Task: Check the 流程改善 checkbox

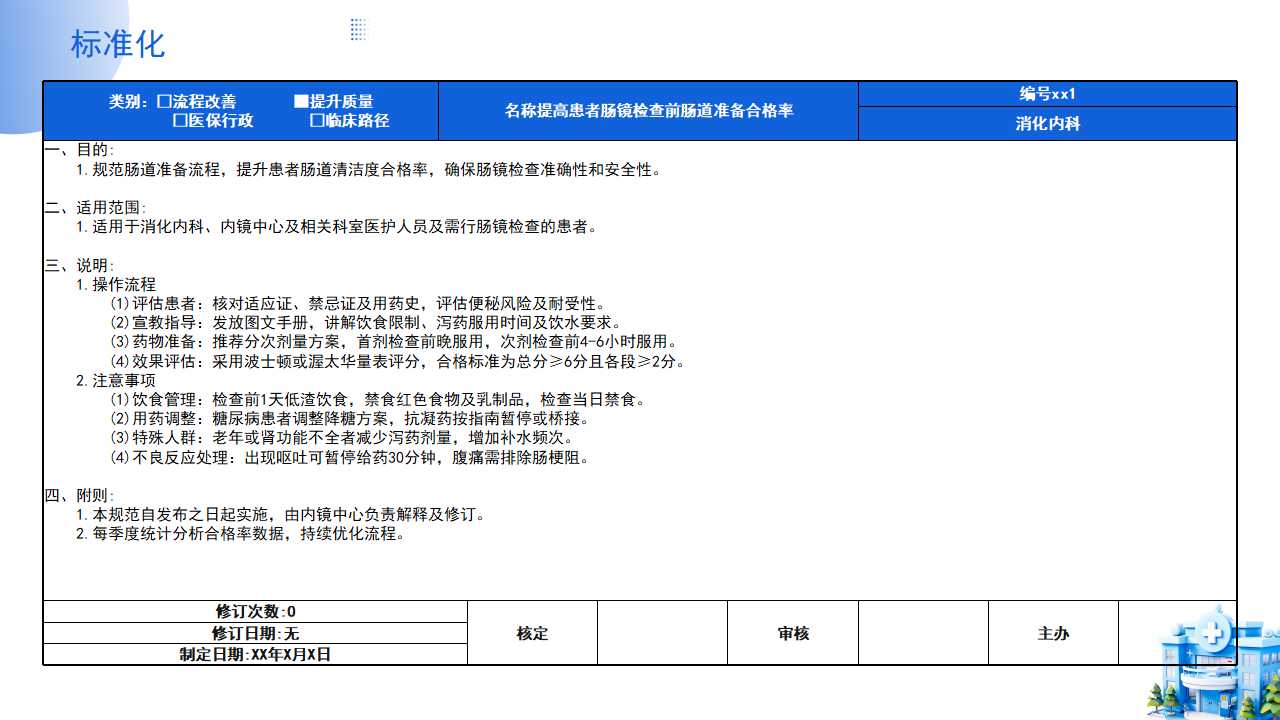Action: 164,102
